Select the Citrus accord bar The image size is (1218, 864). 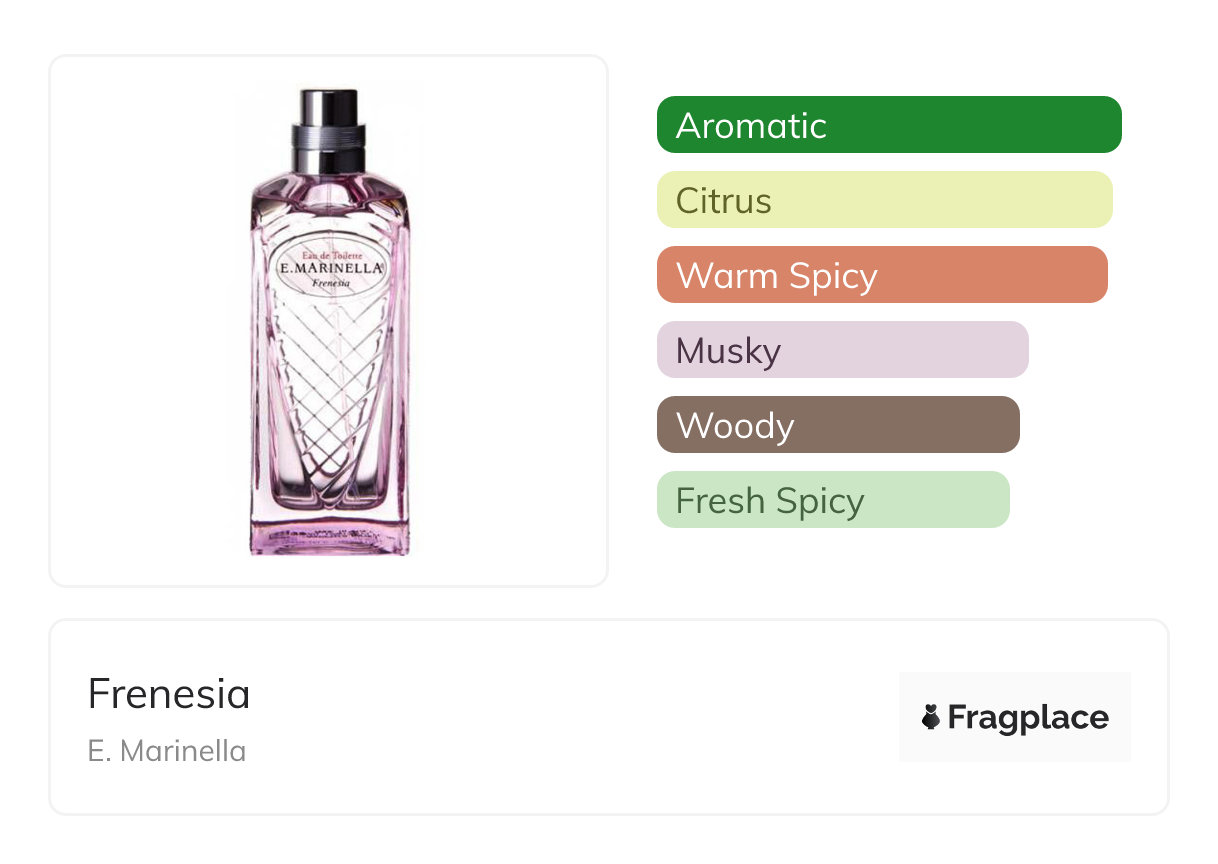884,200
